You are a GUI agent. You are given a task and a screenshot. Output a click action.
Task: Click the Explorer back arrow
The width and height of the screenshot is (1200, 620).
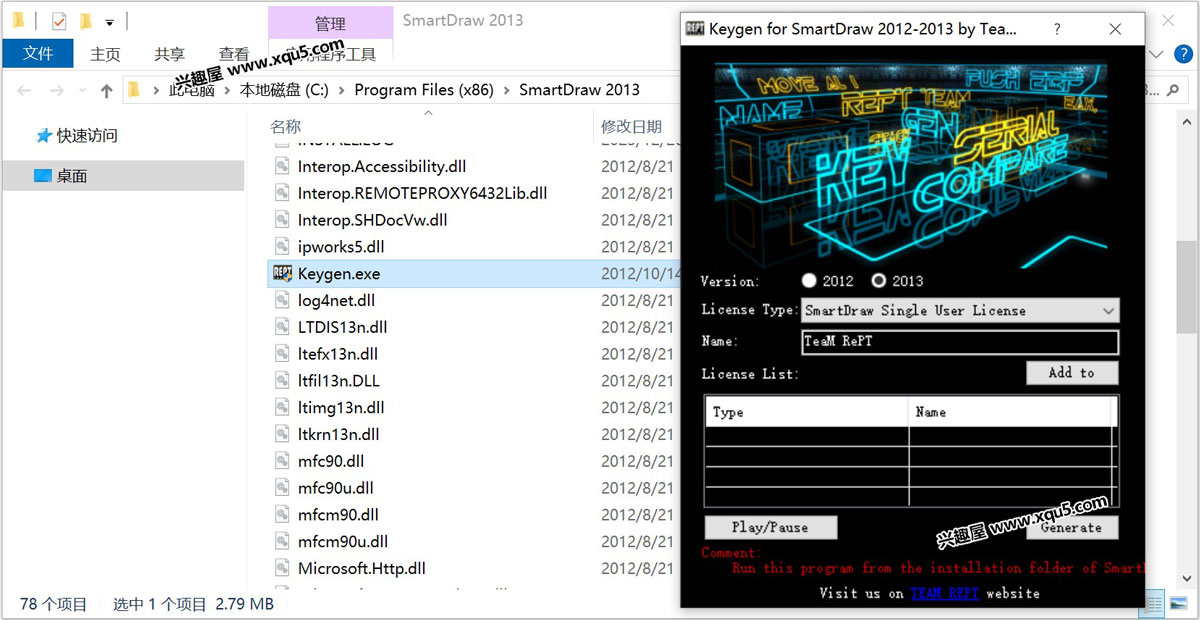tap(24, 90)
